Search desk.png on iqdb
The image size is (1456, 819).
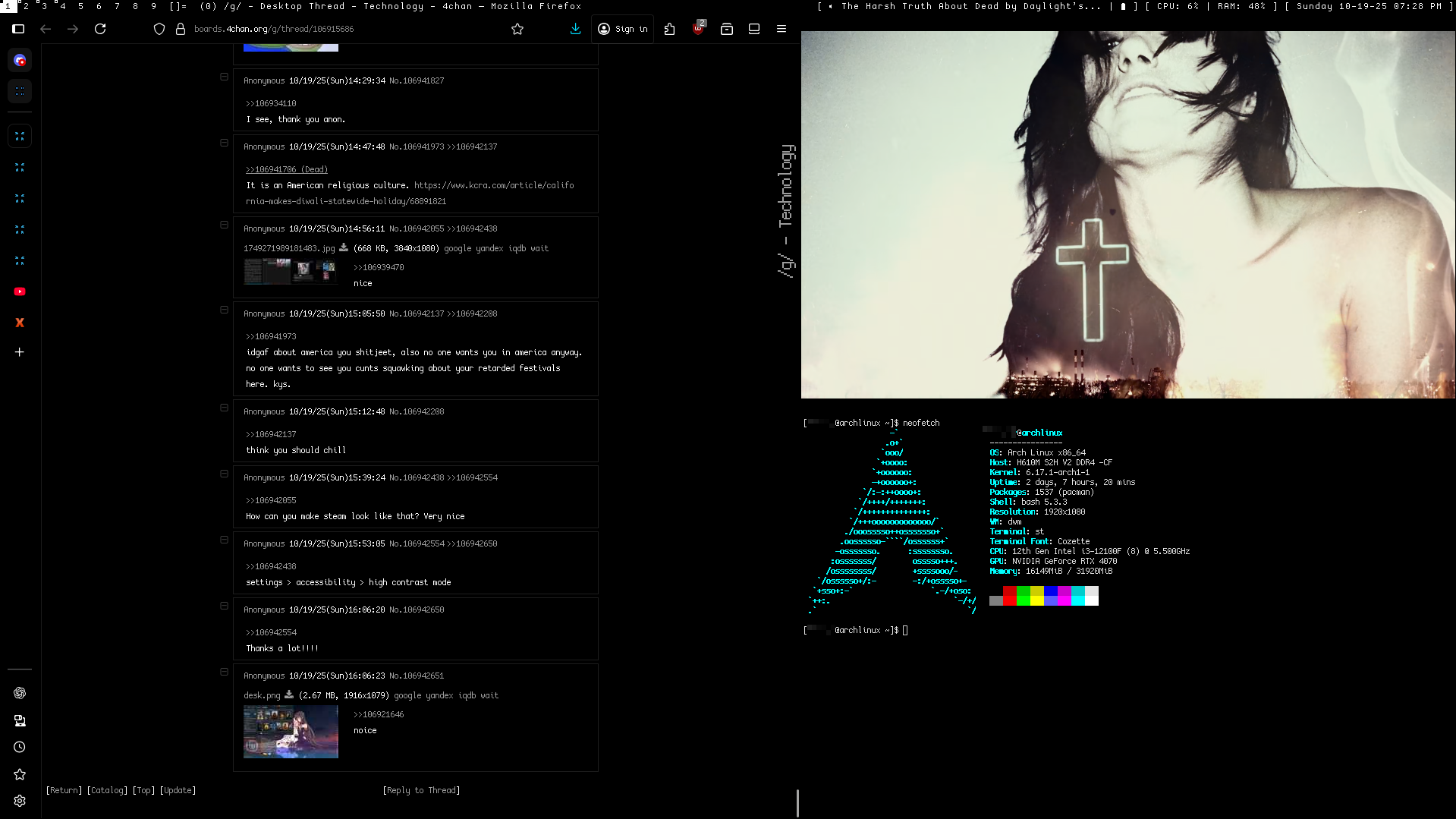pyautogui.click(x=467, y=695)
